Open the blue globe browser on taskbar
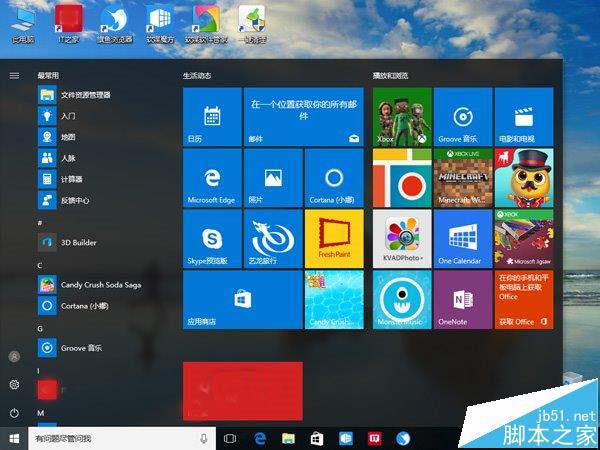The width and height of the screenshot is (600, 450). click(403, 439)
